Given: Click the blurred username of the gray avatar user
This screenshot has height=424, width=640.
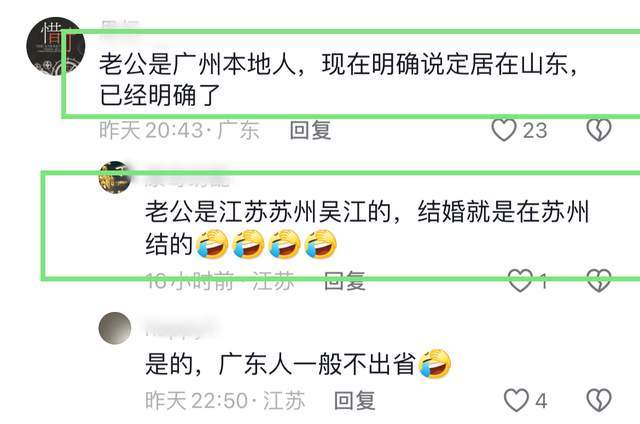Looking at the screenshot, I should tap(178, 328).
